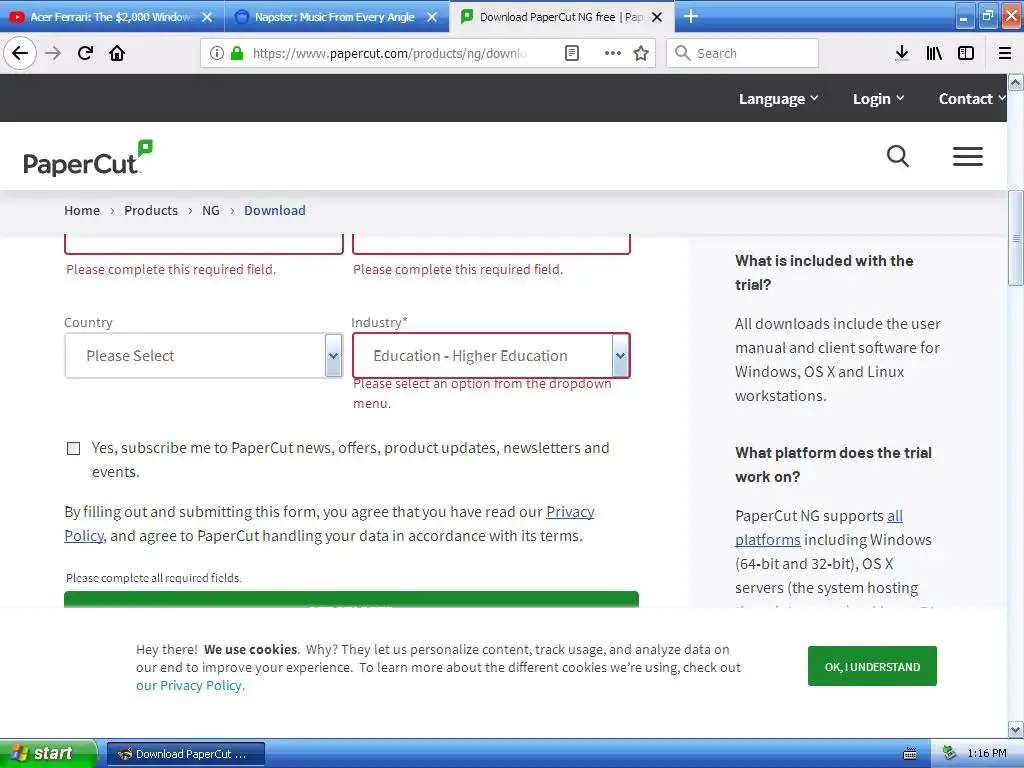Click 'Please complete all required fields.' message
Screen dimensions: 1024x768
tap(153, 578)
